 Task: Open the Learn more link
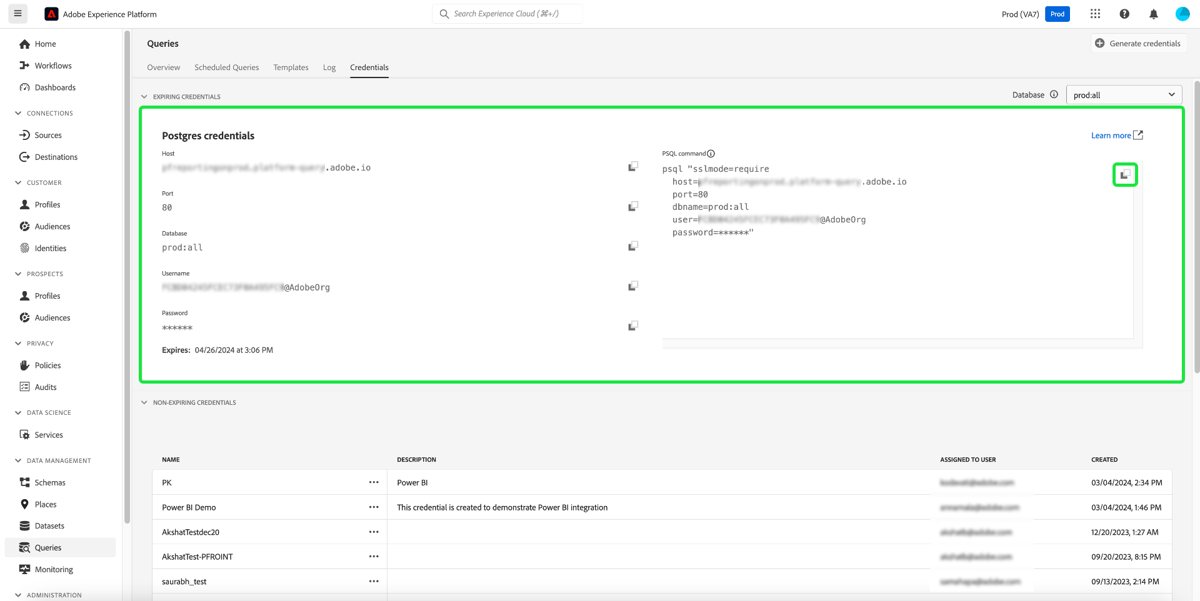coord(1114,134)
